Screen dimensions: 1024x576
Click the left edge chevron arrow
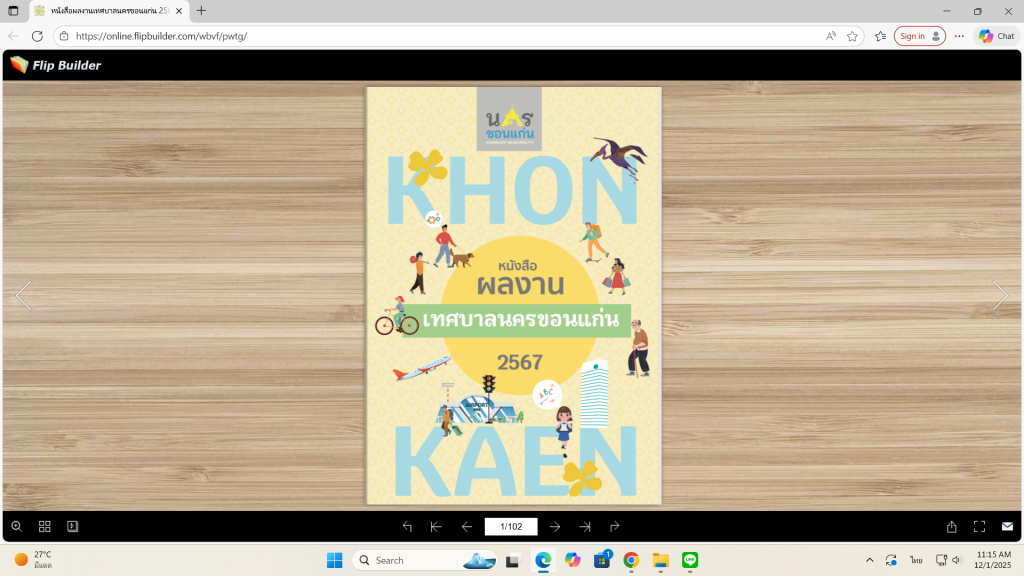click(23, 296)
